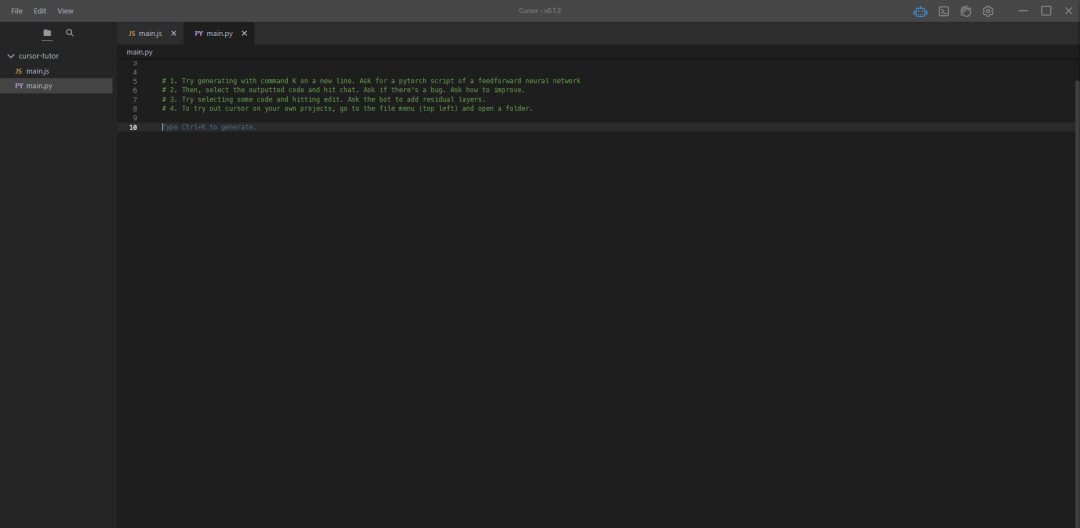Click the main.py breadcrumb label
1080x528 pixels.
coord(140,52)
